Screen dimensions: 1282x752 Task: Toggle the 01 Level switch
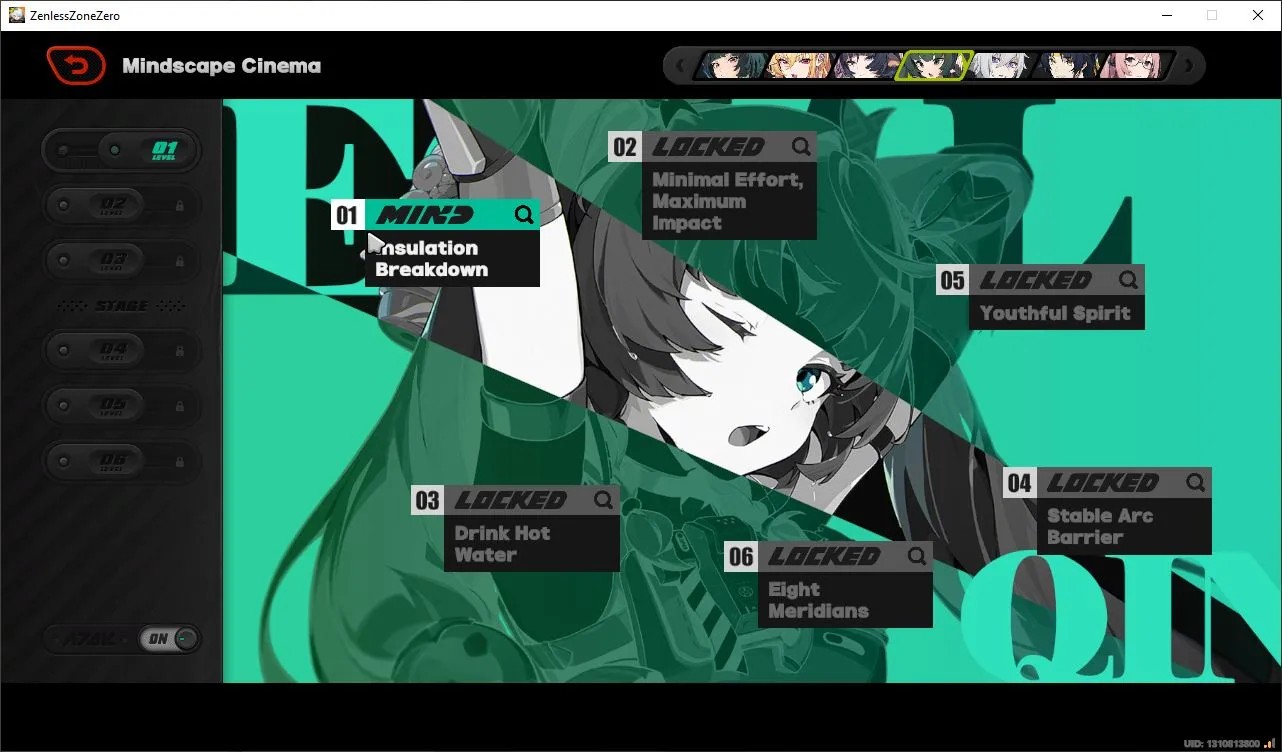(x=121, y=150)
